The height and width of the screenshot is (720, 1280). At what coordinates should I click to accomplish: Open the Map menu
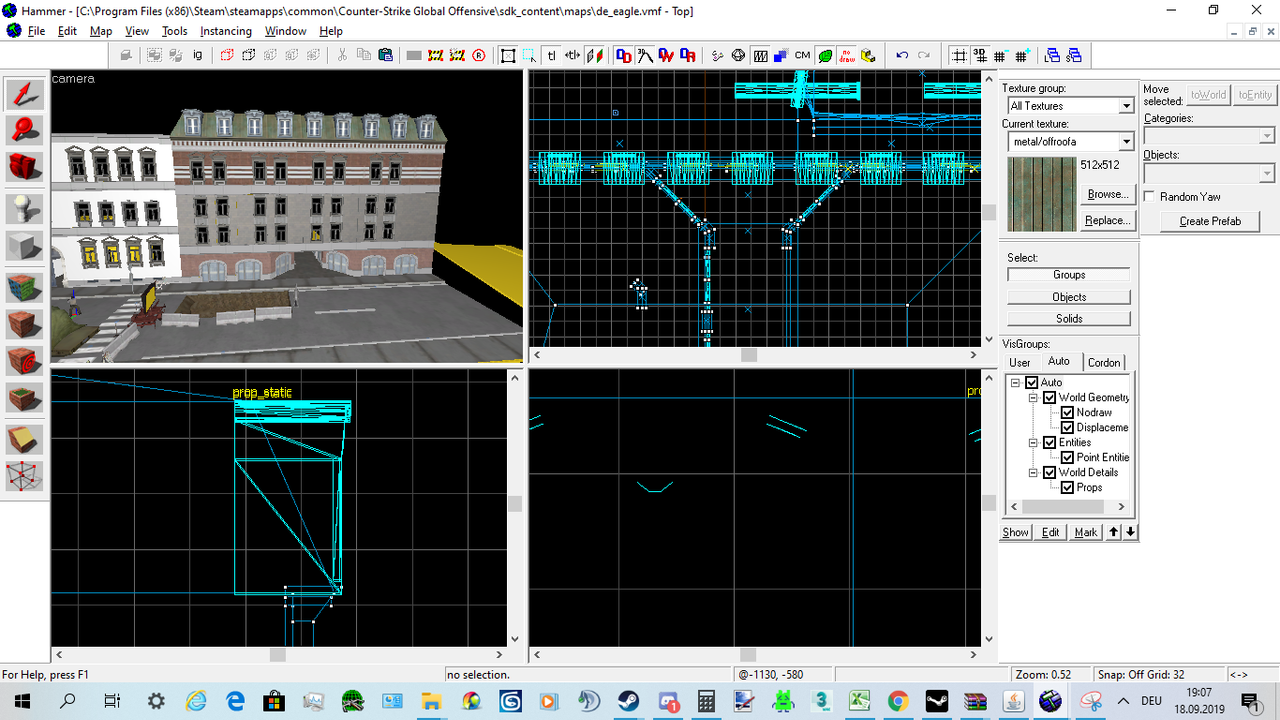click(x=101, y=31)
